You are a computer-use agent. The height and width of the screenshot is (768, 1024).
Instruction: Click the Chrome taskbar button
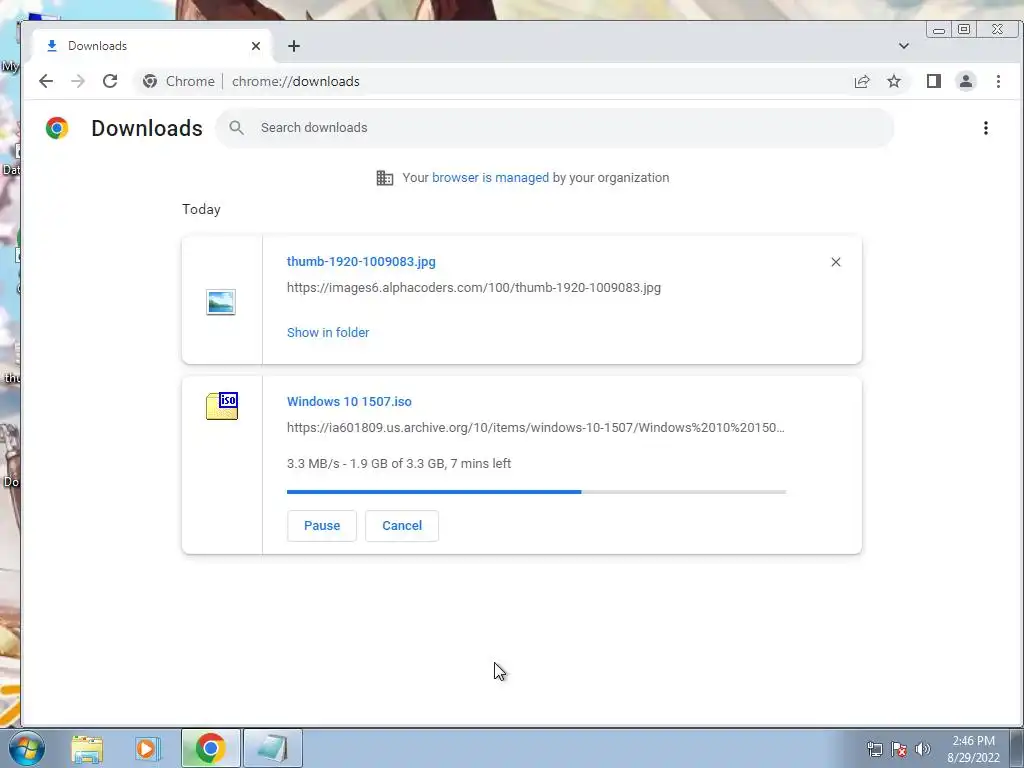210,748
